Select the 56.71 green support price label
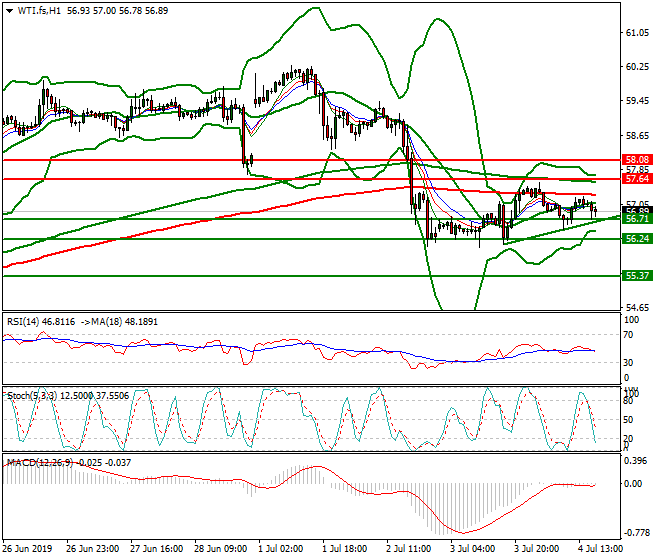This screenshot has width=660, height=560. point(637,219)
